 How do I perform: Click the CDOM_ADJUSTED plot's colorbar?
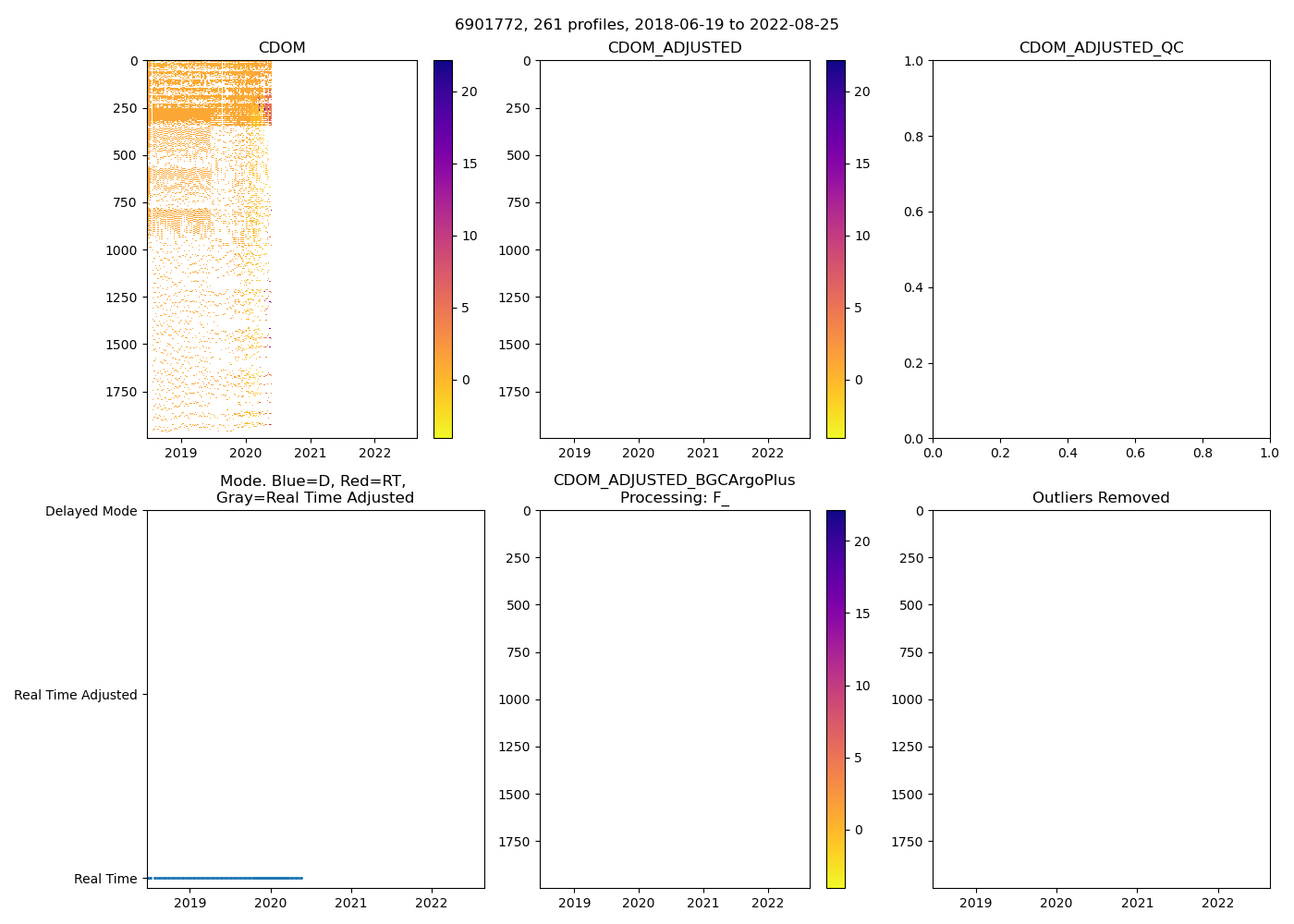[x=836, y=249]
